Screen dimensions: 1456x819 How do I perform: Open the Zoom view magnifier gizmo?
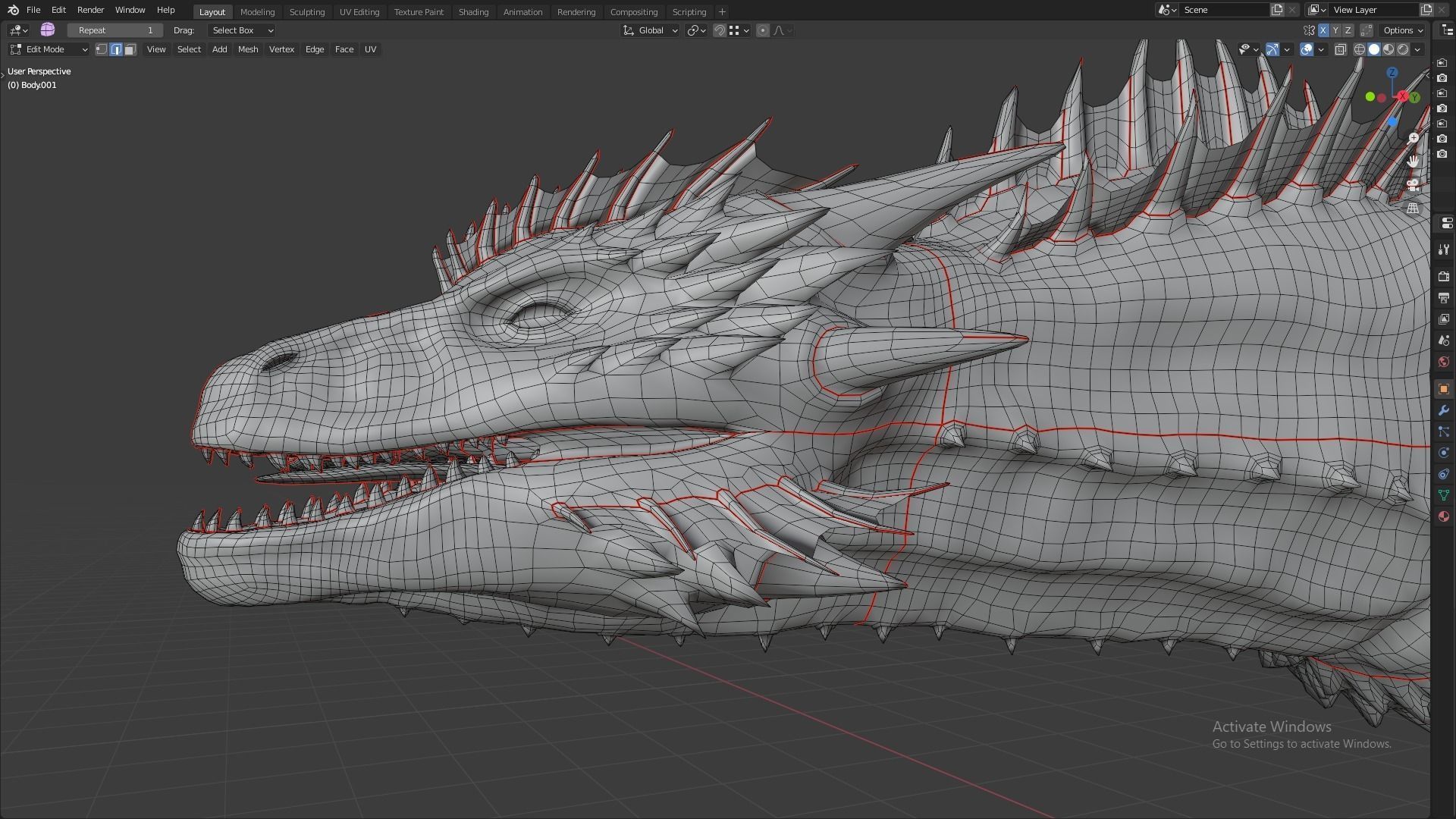point(1413,139)
